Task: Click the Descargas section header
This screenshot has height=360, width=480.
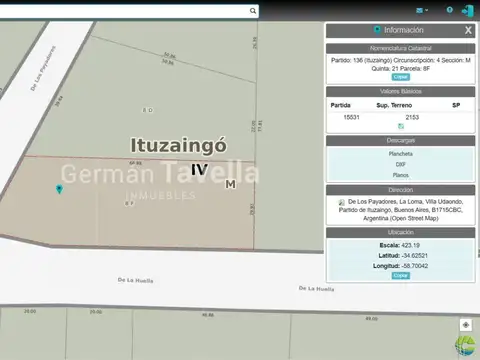Action: click(x=400, y=140)
